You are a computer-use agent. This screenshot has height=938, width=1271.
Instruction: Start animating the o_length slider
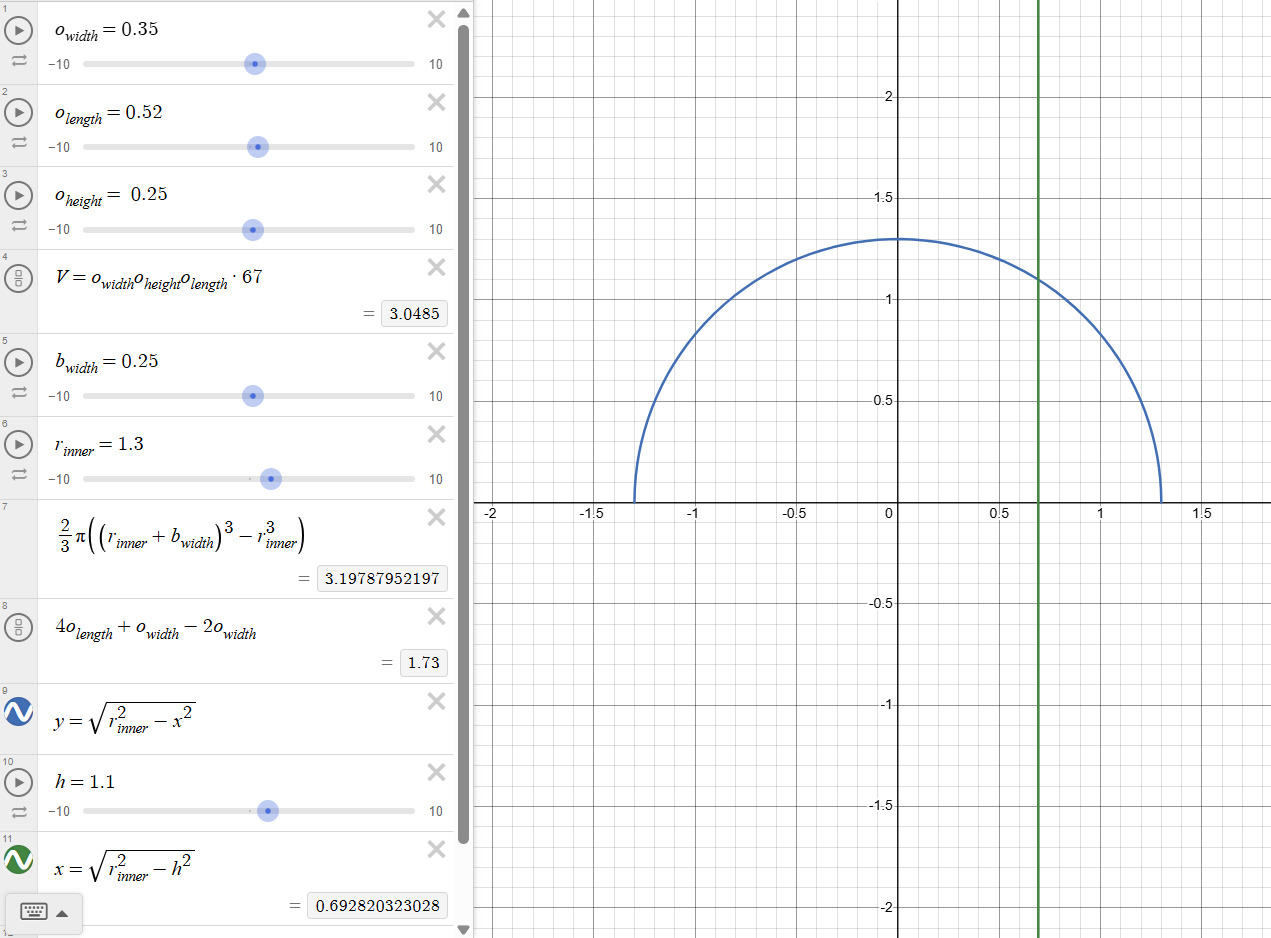(18, 112)
